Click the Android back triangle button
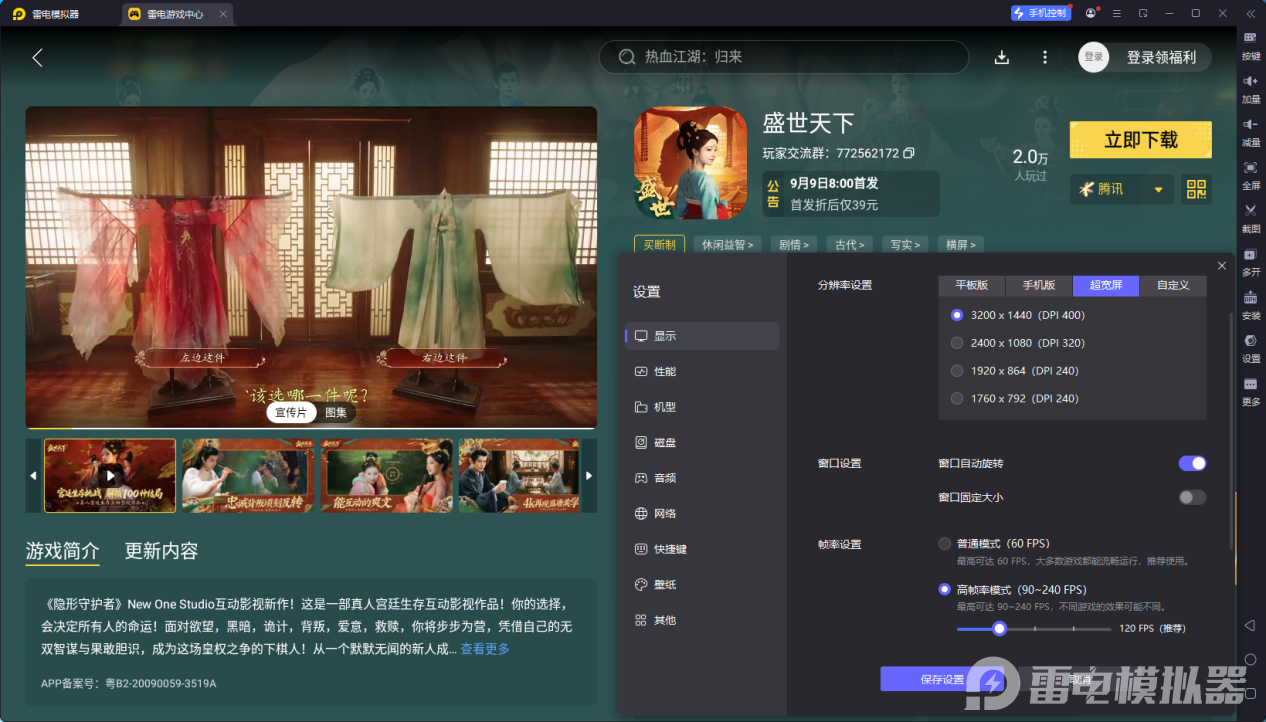Screen dimensions: 1266x722 (x=1250, y=626)
